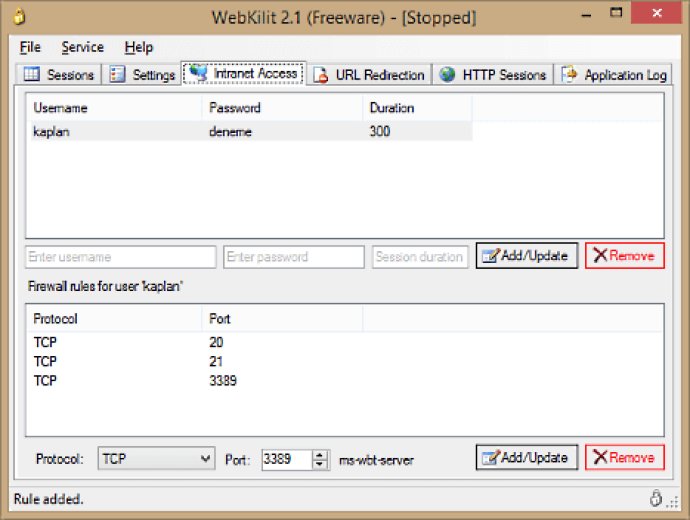Click the HTTP Sessions globe icon
Screen dimensions: 690x520
coord(447,74)
